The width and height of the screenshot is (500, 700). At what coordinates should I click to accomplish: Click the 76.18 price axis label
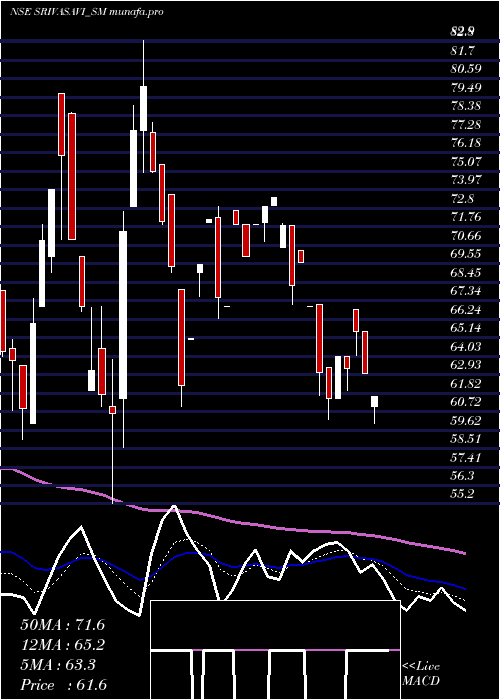466,143
